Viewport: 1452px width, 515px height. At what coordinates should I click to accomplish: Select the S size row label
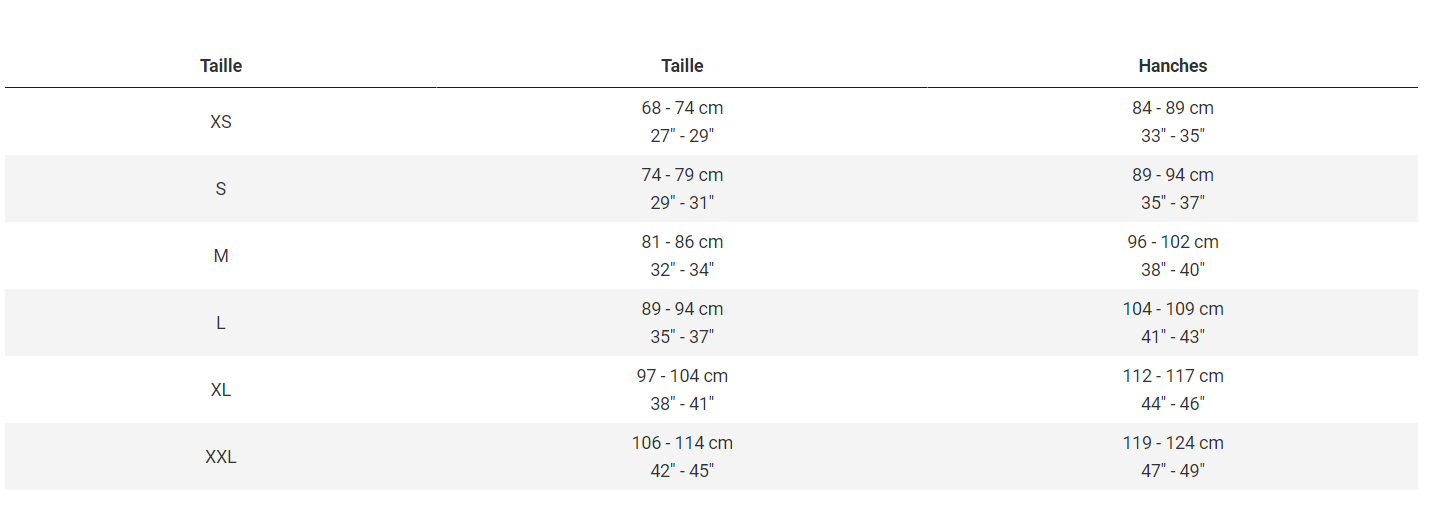(x=221, y=189)
